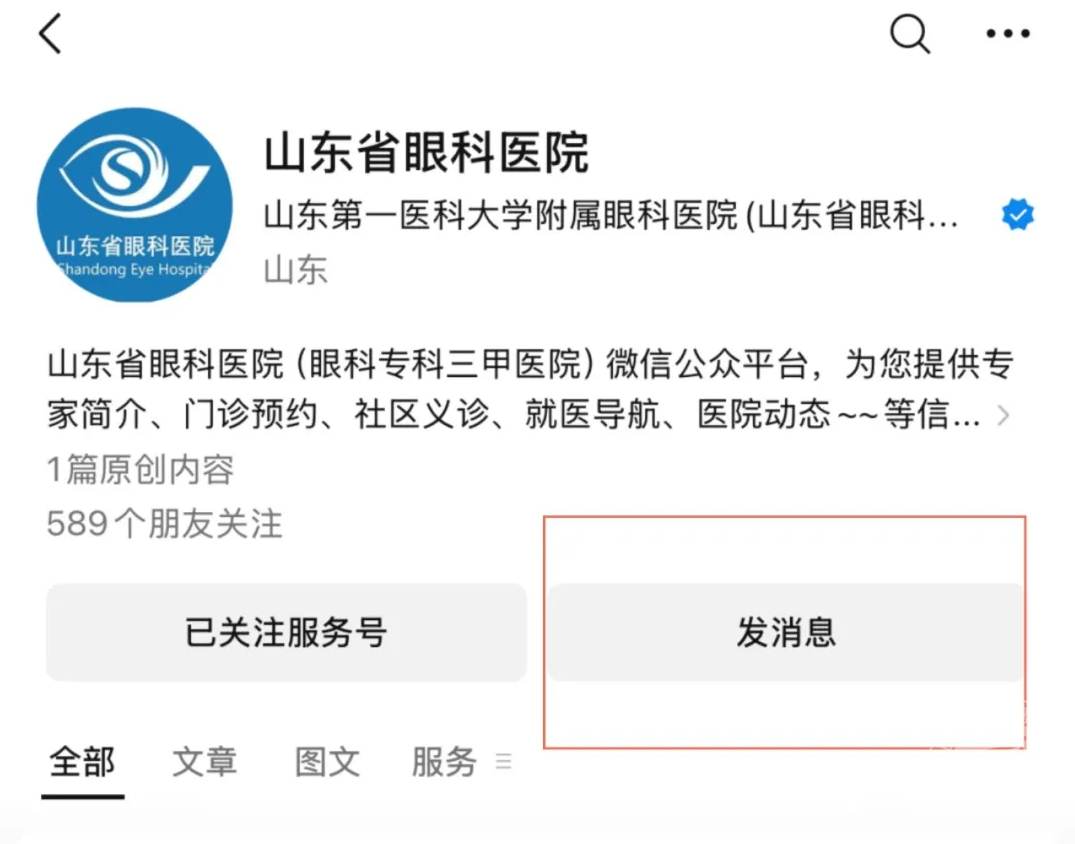Expand the account description with the chevron

[1004, 416]
